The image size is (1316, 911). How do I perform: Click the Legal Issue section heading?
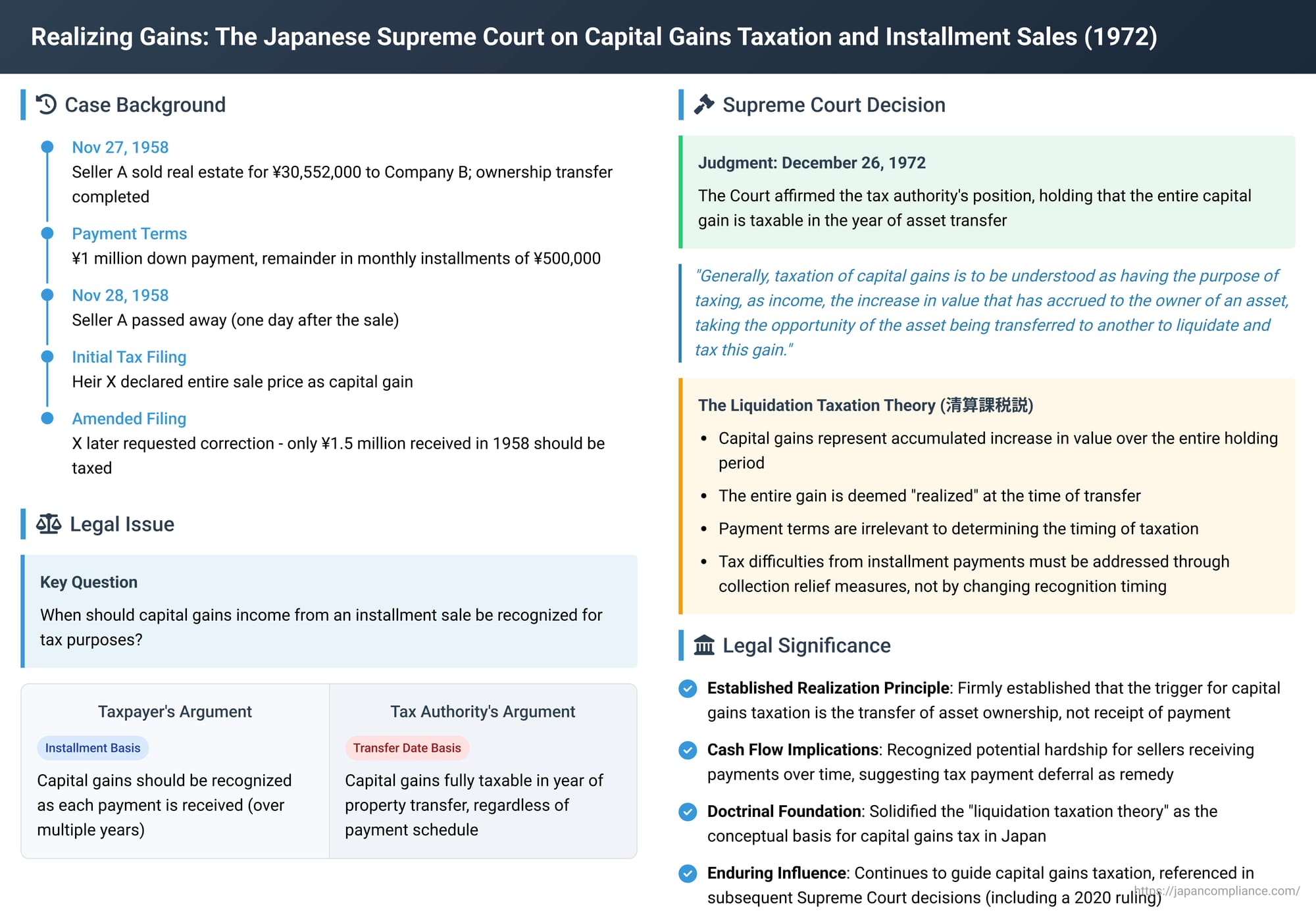(x=122, y=524)
